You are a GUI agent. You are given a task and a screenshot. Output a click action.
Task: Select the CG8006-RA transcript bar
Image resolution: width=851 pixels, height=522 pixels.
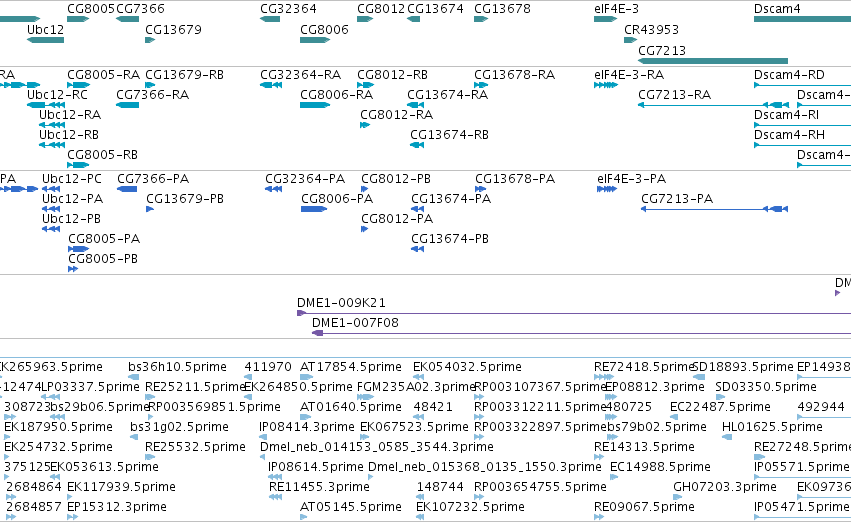[315, 105]
